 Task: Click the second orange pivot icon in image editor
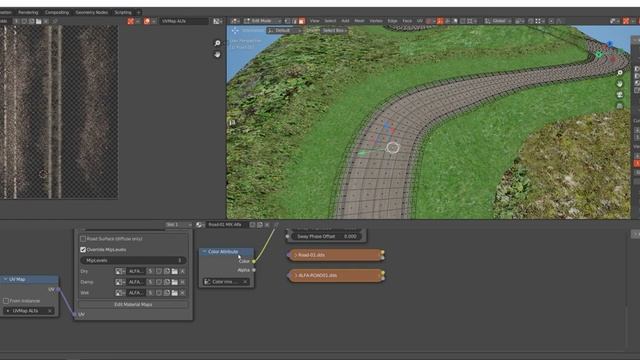click(x=147, y=21)
